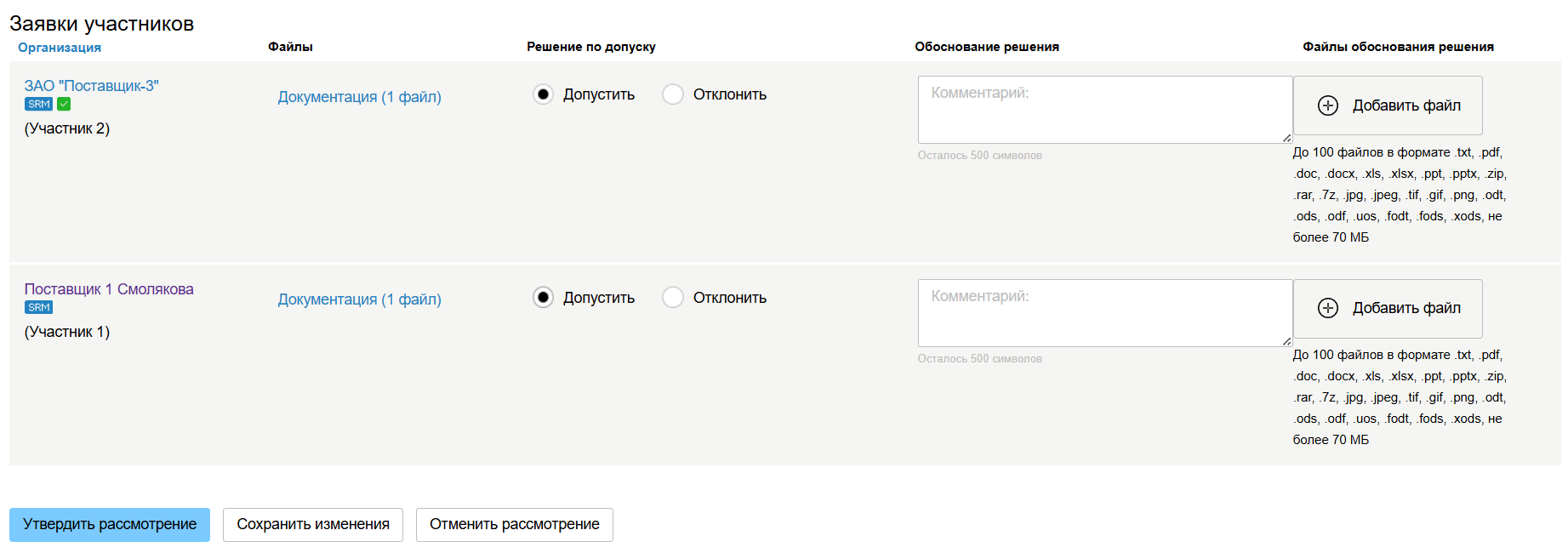The image size is (1568, 553).
Task: Open Документация (1 файл) for Участник 1
Action: pyautogui.click(x=359, y=299)
